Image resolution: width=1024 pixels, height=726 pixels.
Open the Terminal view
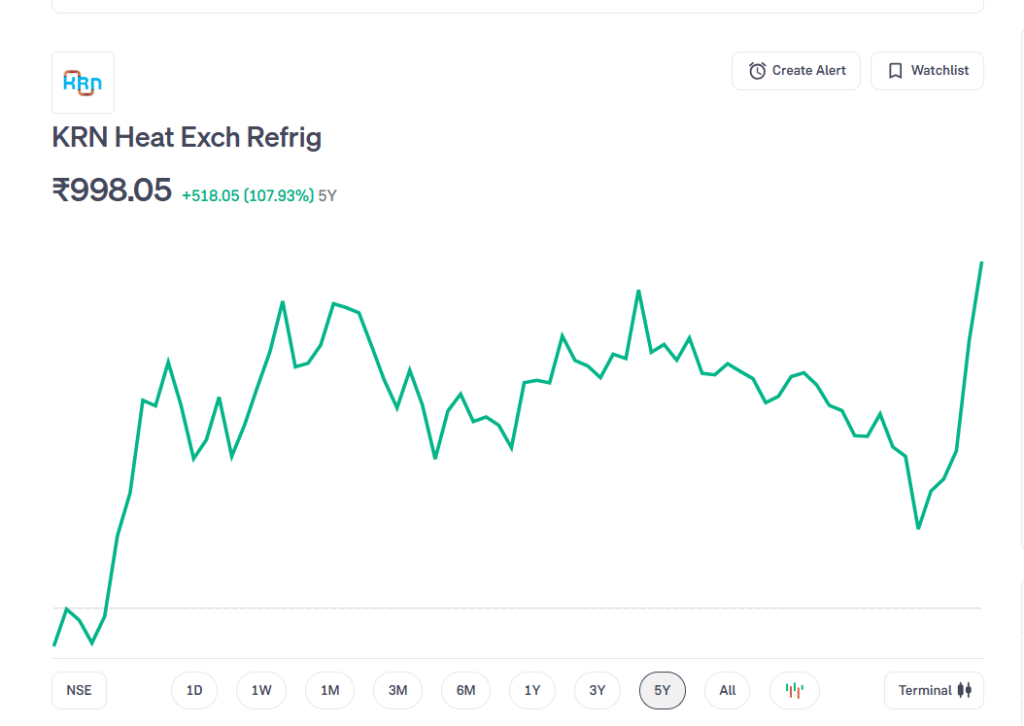[925, 690]
